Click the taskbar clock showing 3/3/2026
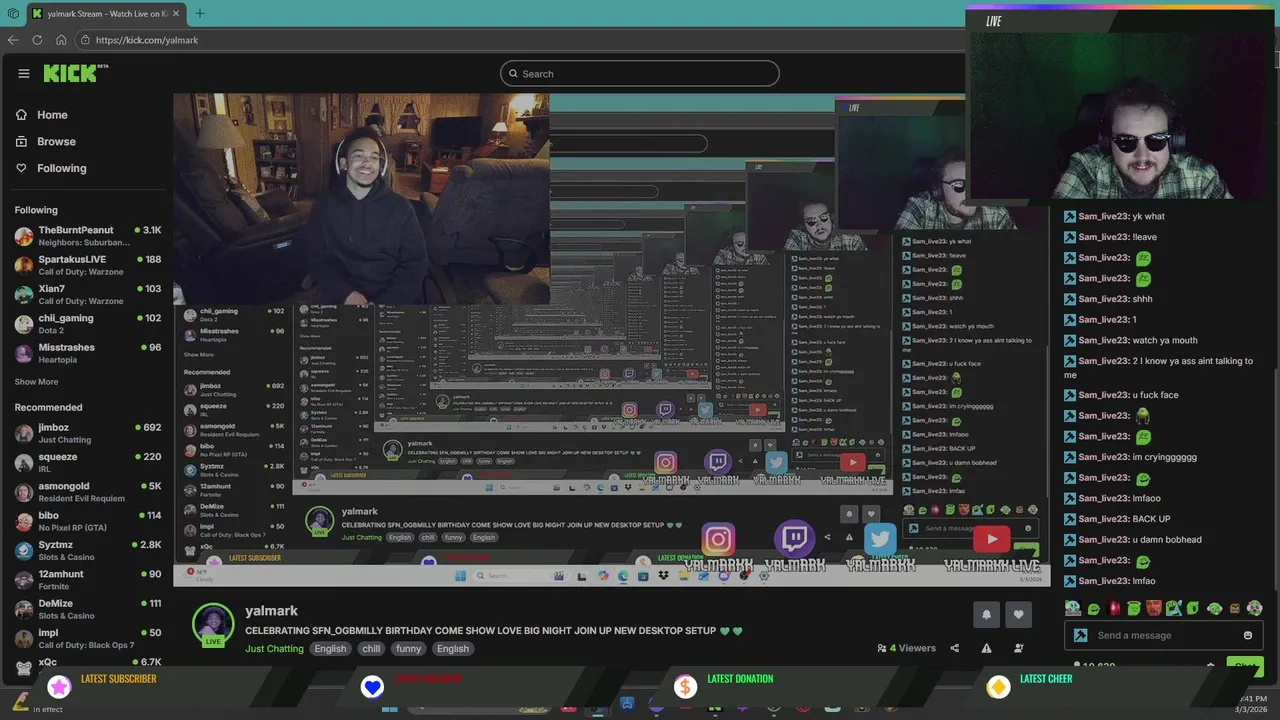Image resolution: width=1280 pixels, height=720 pixels. pos(1253,704)
